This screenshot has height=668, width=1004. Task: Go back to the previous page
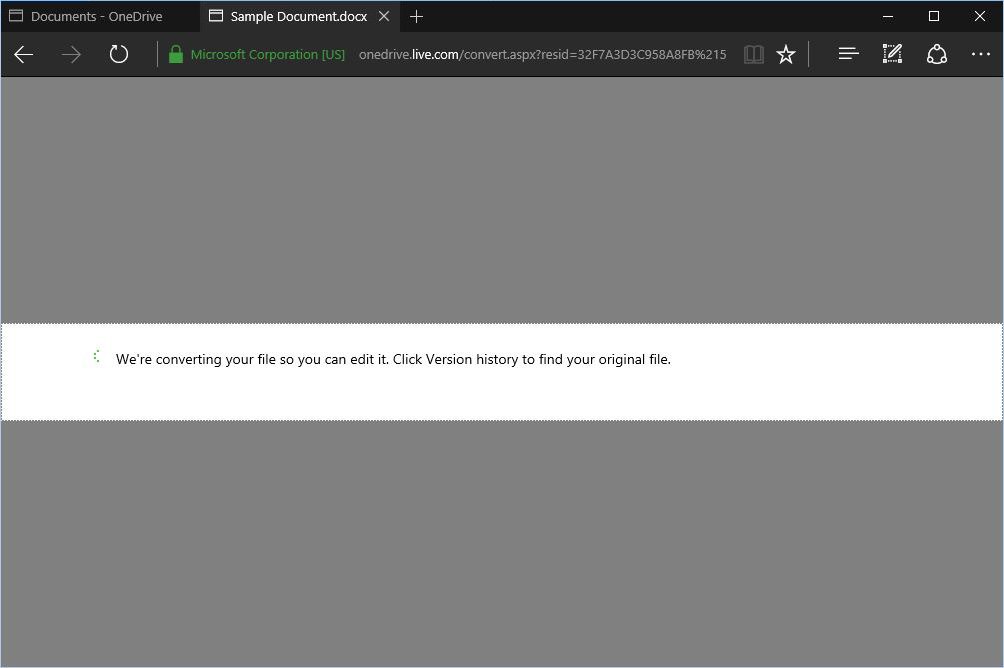[24, 54]
